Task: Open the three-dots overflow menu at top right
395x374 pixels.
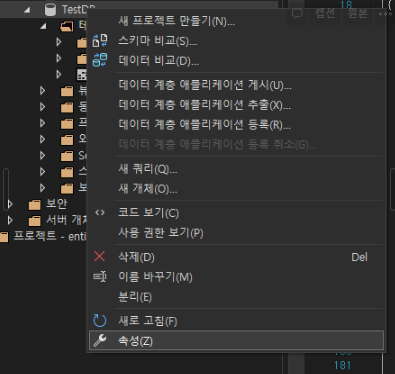Action: coord(385,14)
